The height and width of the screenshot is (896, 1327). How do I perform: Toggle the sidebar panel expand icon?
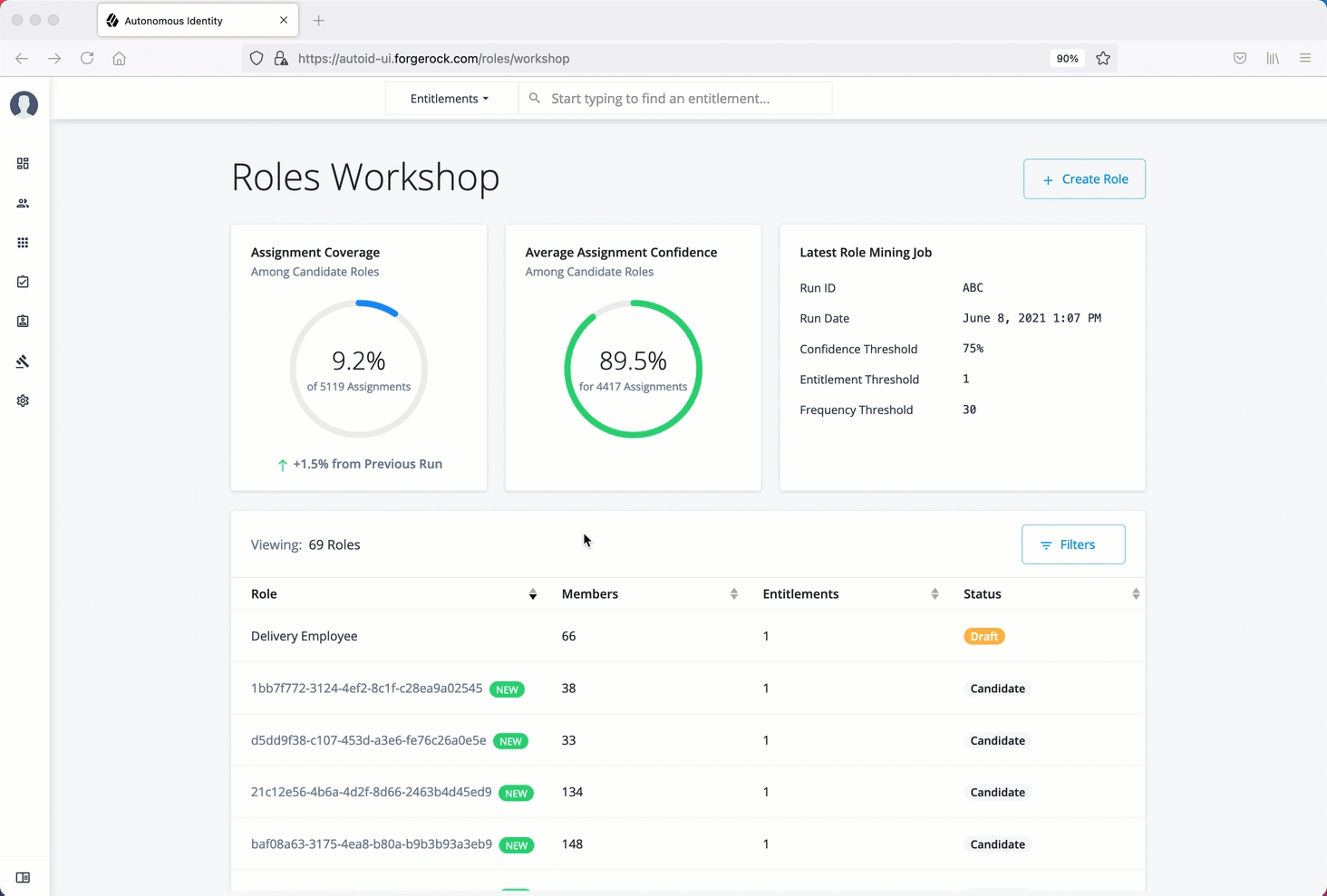[x=23, y=878]
